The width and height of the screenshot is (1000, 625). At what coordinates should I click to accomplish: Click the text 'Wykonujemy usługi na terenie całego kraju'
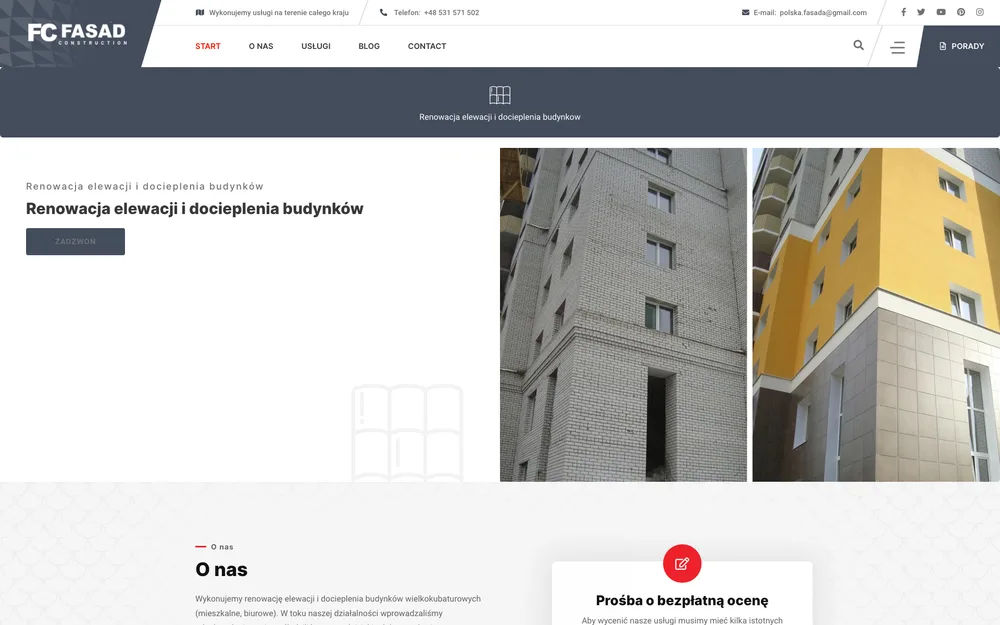click(279, 12)
